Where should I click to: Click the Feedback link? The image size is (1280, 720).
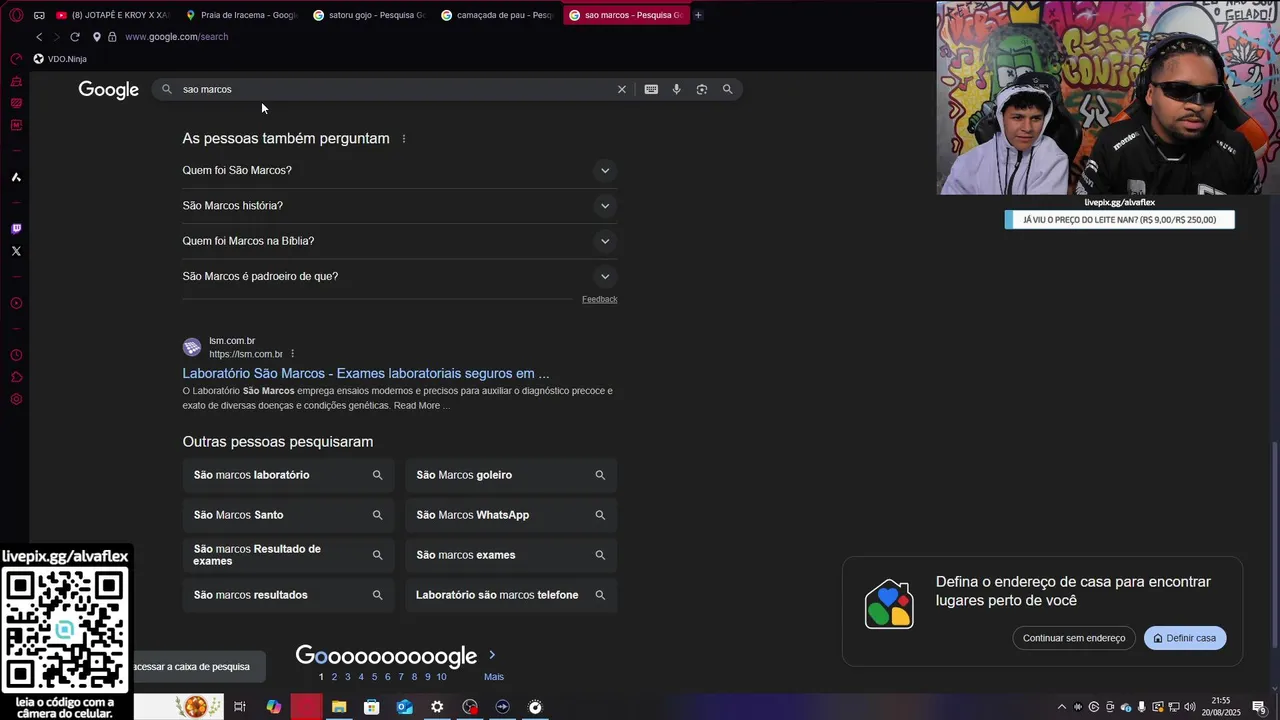(x=599, y=299)
